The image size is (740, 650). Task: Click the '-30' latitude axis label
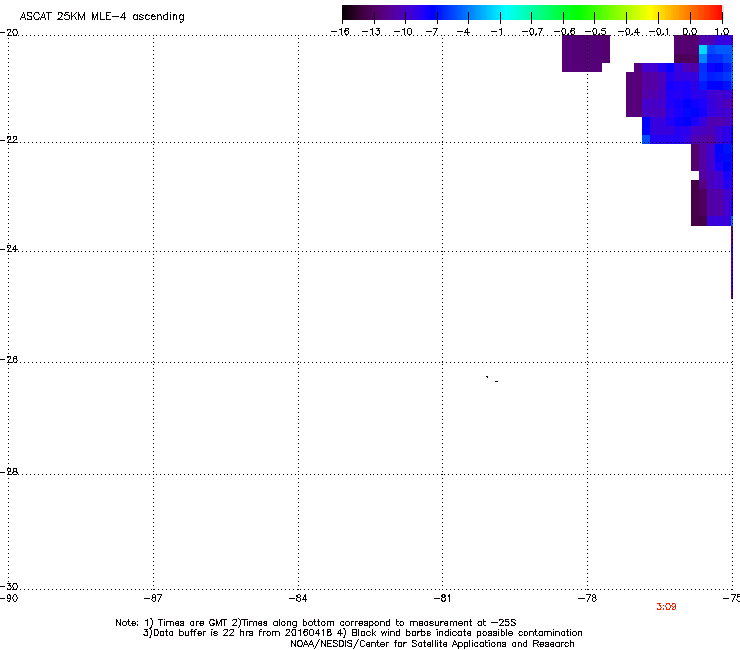tap(9, 587)
